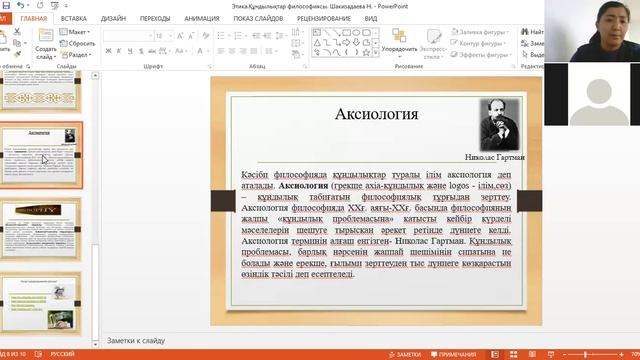Select the right arrow shape in gallery
Image resolution: width=640 pixels, height=360 pixels.
(x=347, y=42)
